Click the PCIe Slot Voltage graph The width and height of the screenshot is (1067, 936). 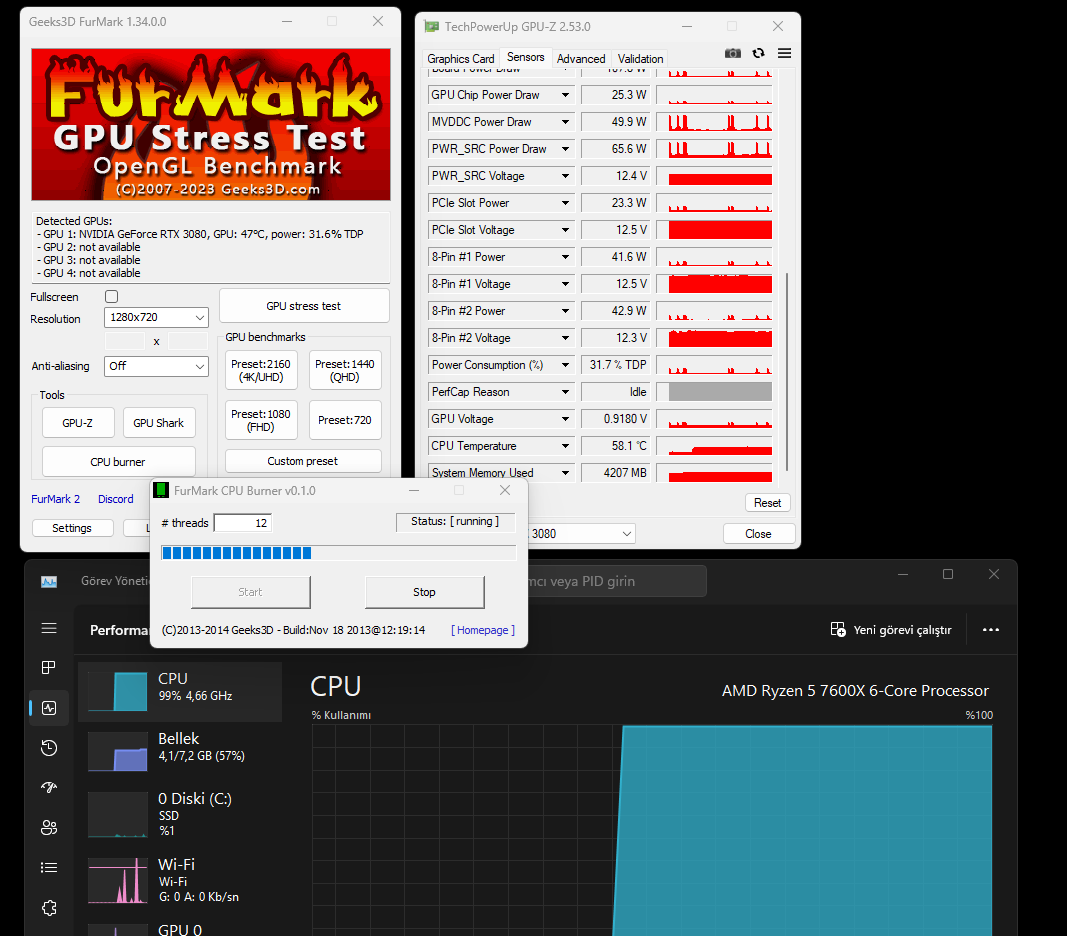tap(714, 230)
